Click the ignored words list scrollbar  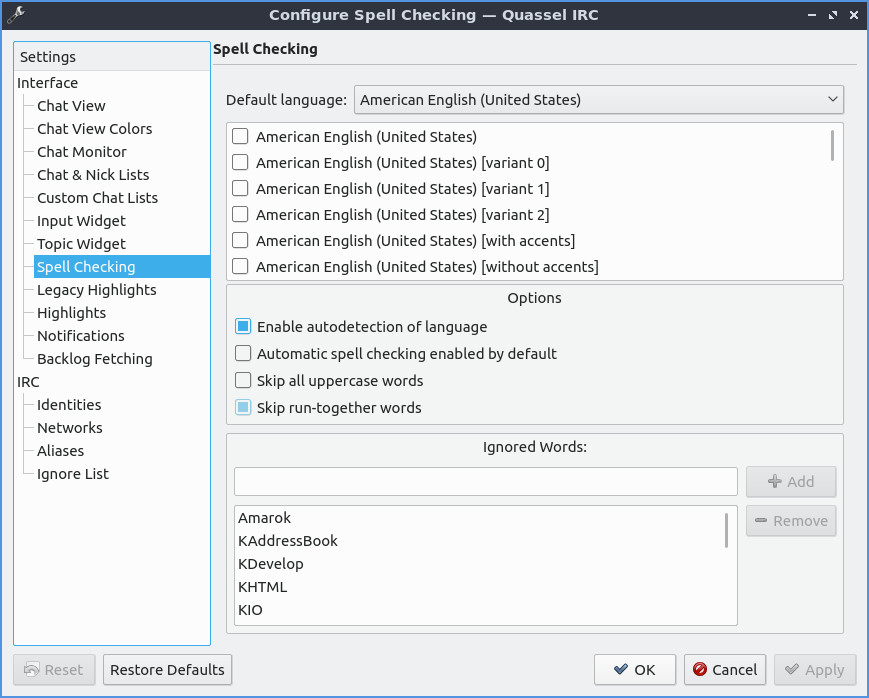click(726, 530)
